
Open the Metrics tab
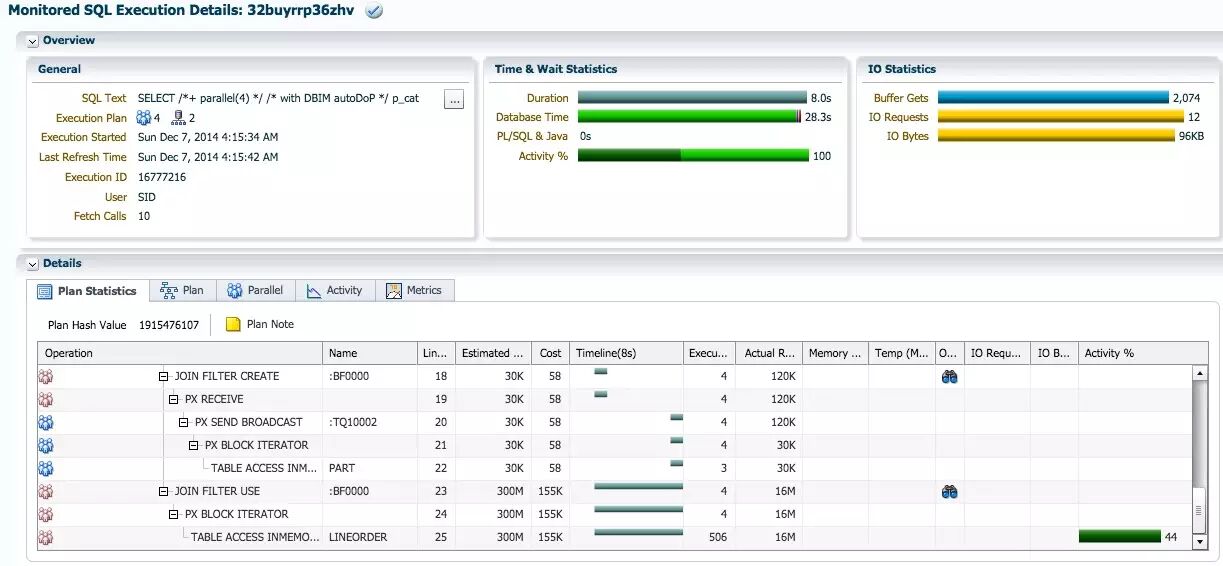415,290
